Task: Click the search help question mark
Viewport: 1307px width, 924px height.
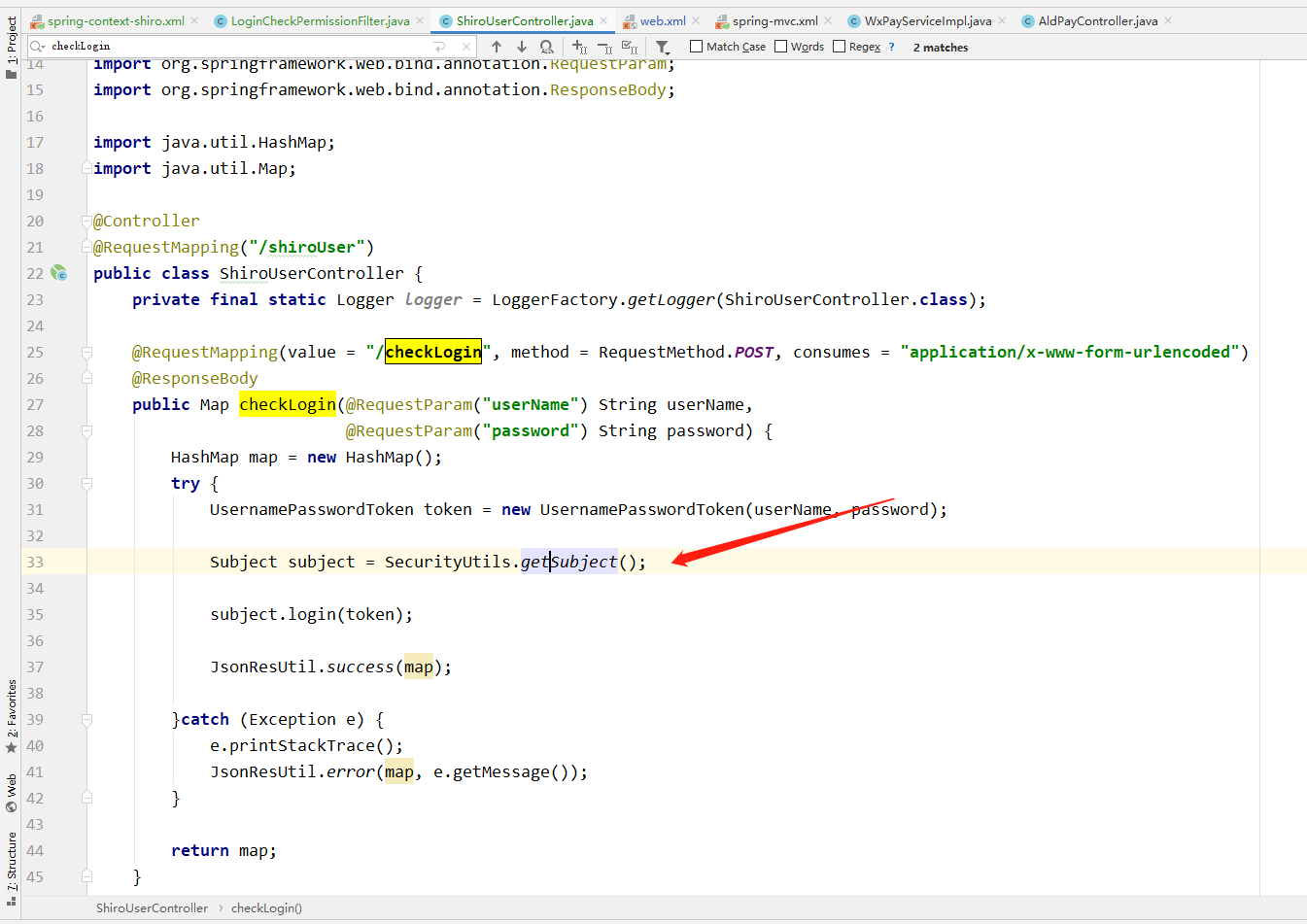Action: pos(891,47)
